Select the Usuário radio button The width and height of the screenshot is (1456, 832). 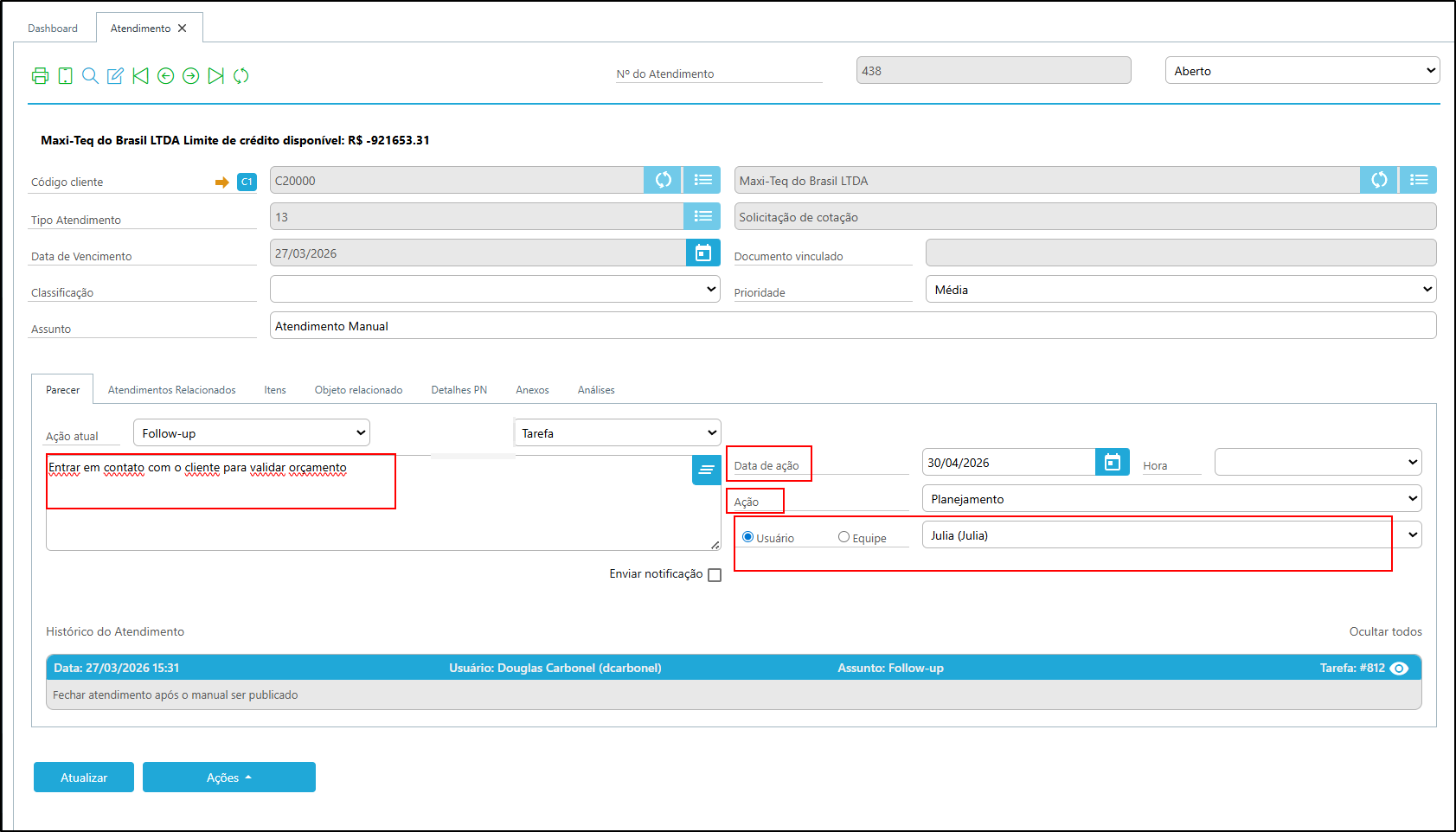click(x=748, y=537)
